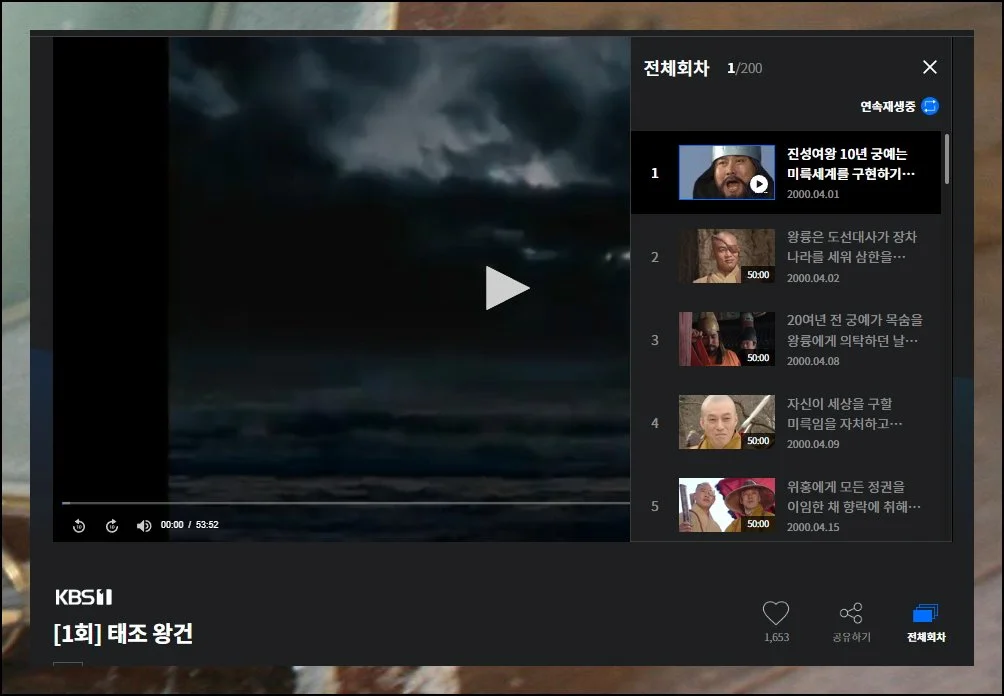
Task: Open episode 2 thumbnail dated 2000.04.02
Action: [726, 256]
